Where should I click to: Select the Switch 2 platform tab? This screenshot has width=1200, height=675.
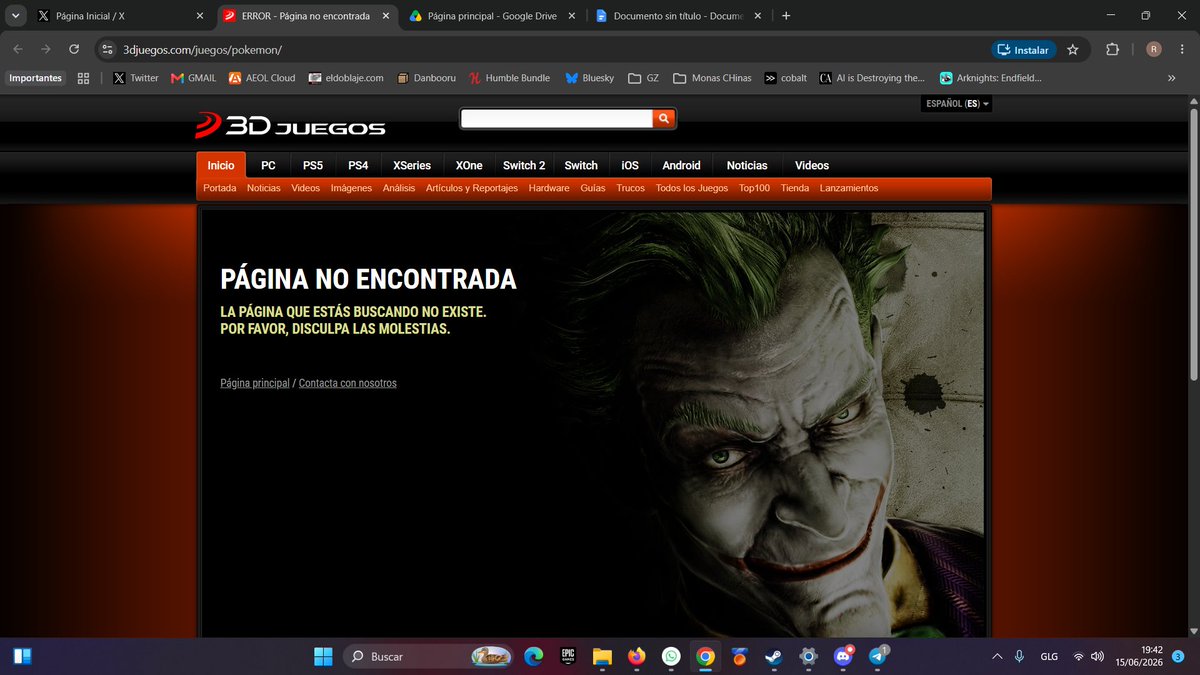524,165
